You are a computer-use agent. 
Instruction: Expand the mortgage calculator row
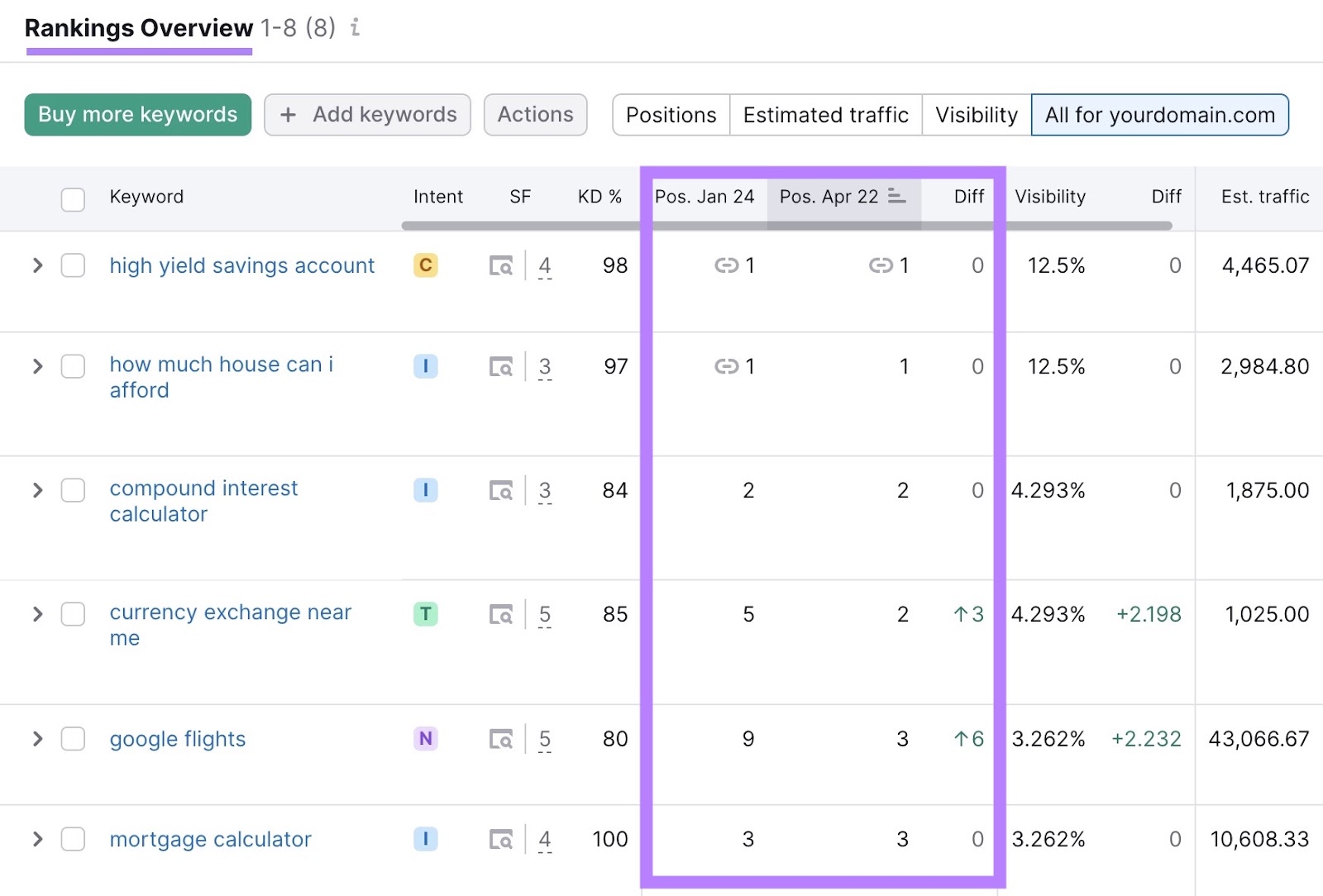coord(37,840)
